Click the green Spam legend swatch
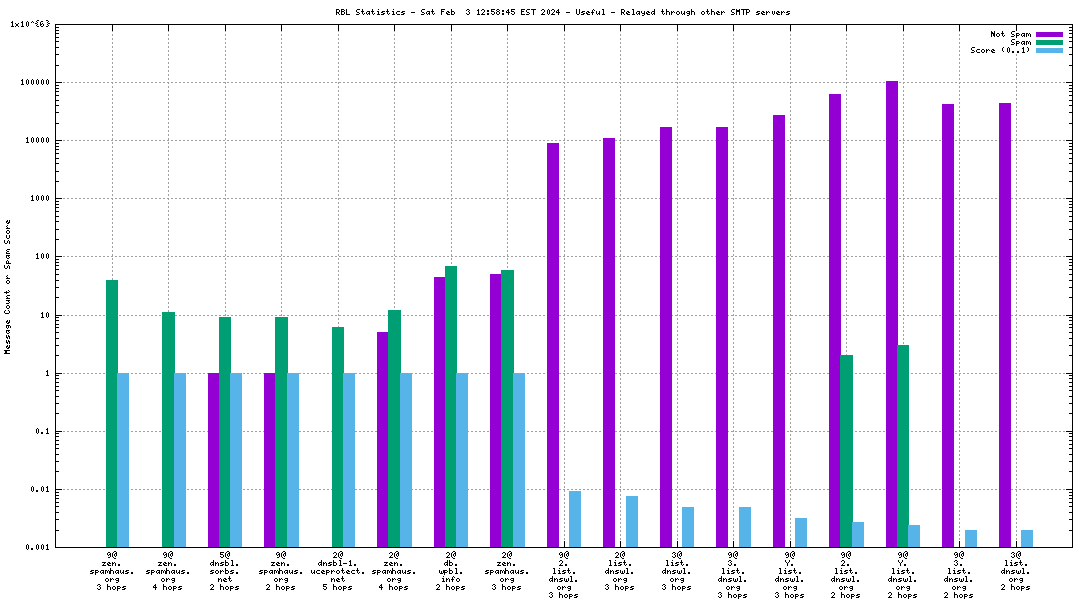Viewport: 1088px width, 612px height. click(x=1049, y=42)
